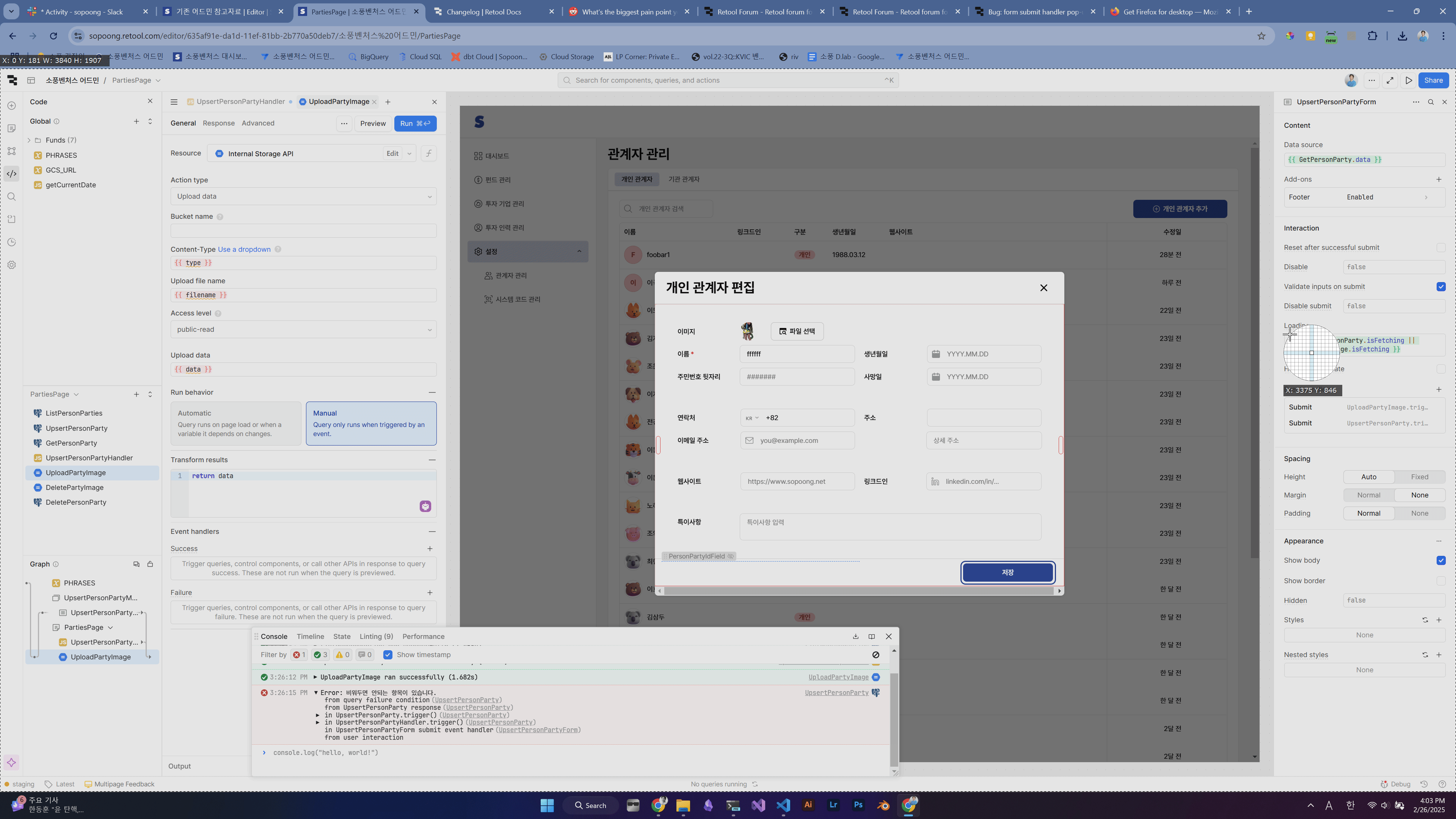Download console logs icon
Screen dimensions: 1456x819
click(855, 637)
